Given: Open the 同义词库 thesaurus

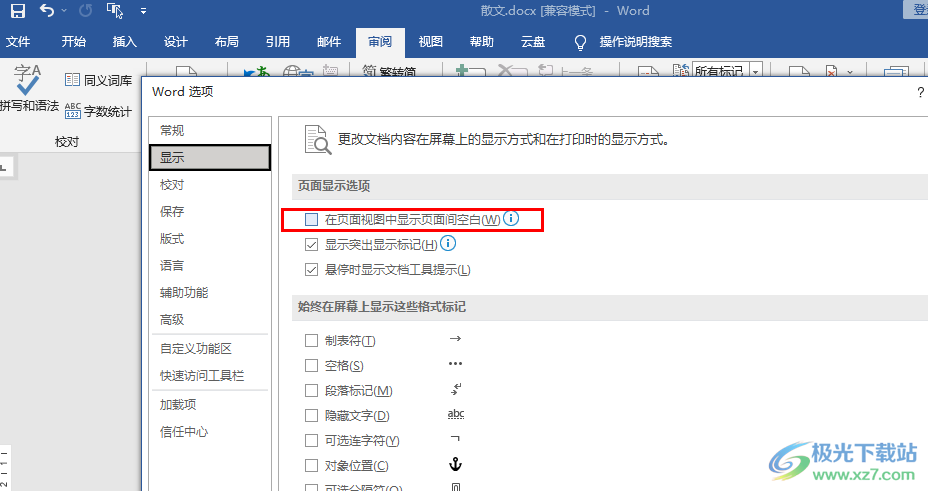Looking at the screenshot, I should tap(98, 80).
